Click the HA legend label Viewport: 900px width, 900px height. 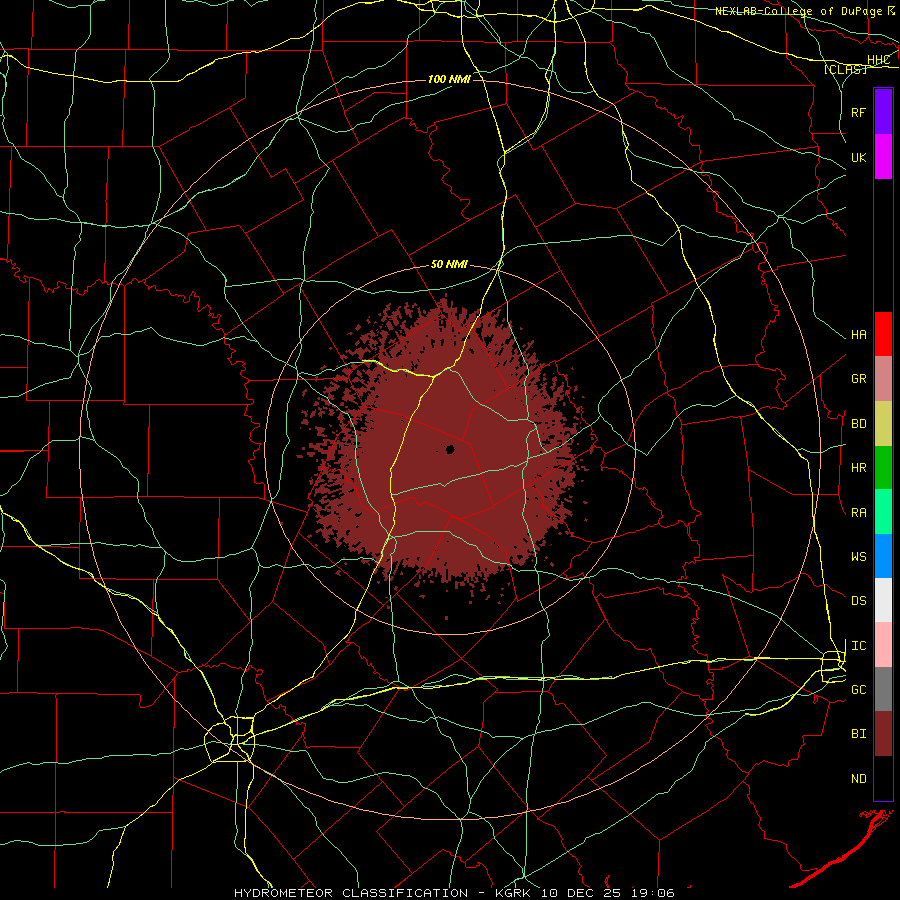tap(859, 334)
